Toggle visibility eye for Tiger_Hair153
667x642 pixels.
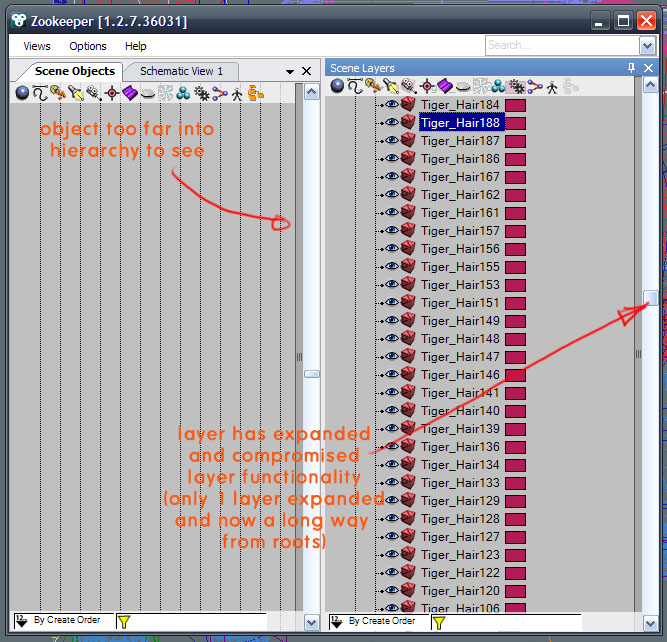click(x=392, y=284)
